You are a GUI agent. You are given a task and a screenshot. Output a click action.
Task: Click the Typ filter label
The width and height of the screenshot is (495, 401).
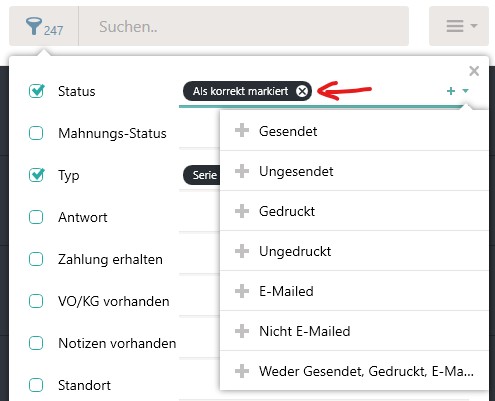point(69,175)
